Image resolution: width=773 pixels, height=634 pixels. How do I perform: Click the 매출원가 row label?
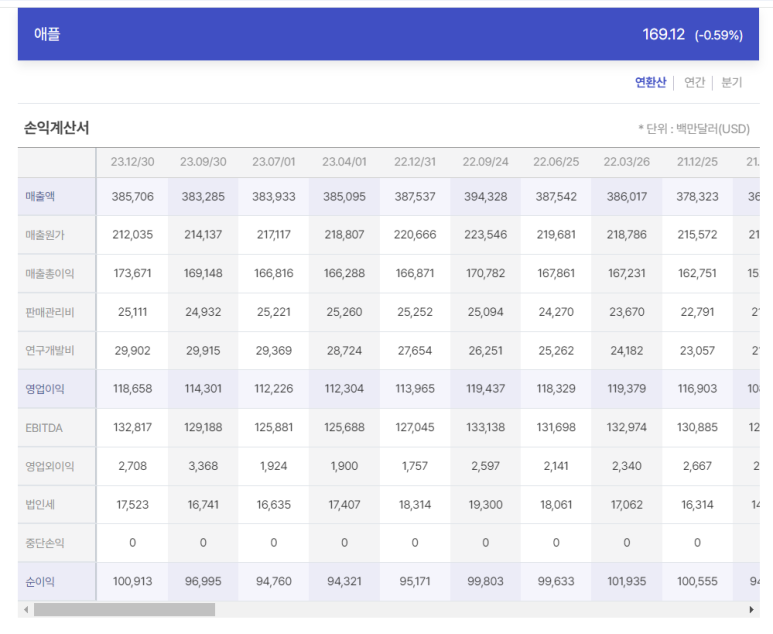45,235
